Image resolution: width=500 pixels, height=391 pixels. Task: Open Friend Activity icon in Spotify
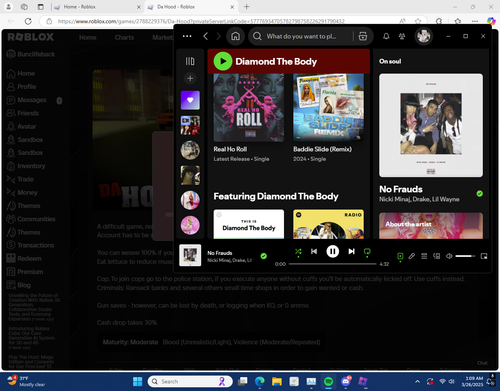[402, 36]
